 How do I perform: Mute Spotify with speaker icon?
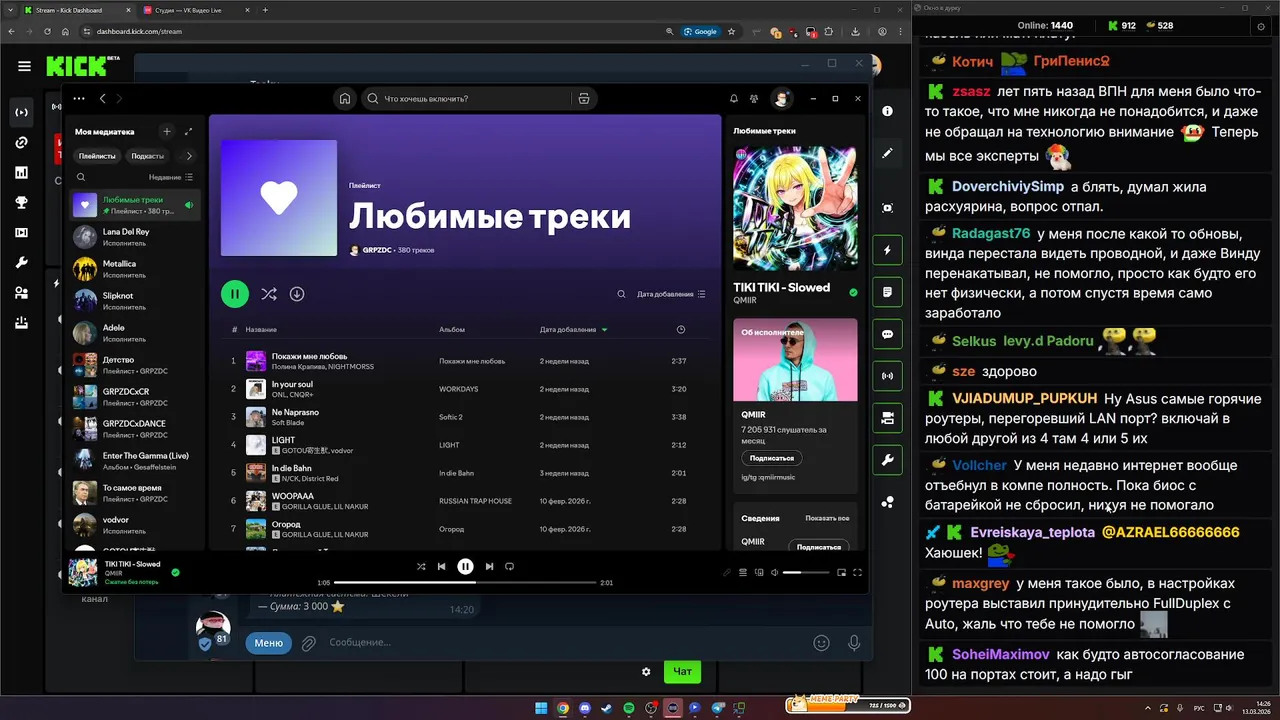(x=773, y=572)
